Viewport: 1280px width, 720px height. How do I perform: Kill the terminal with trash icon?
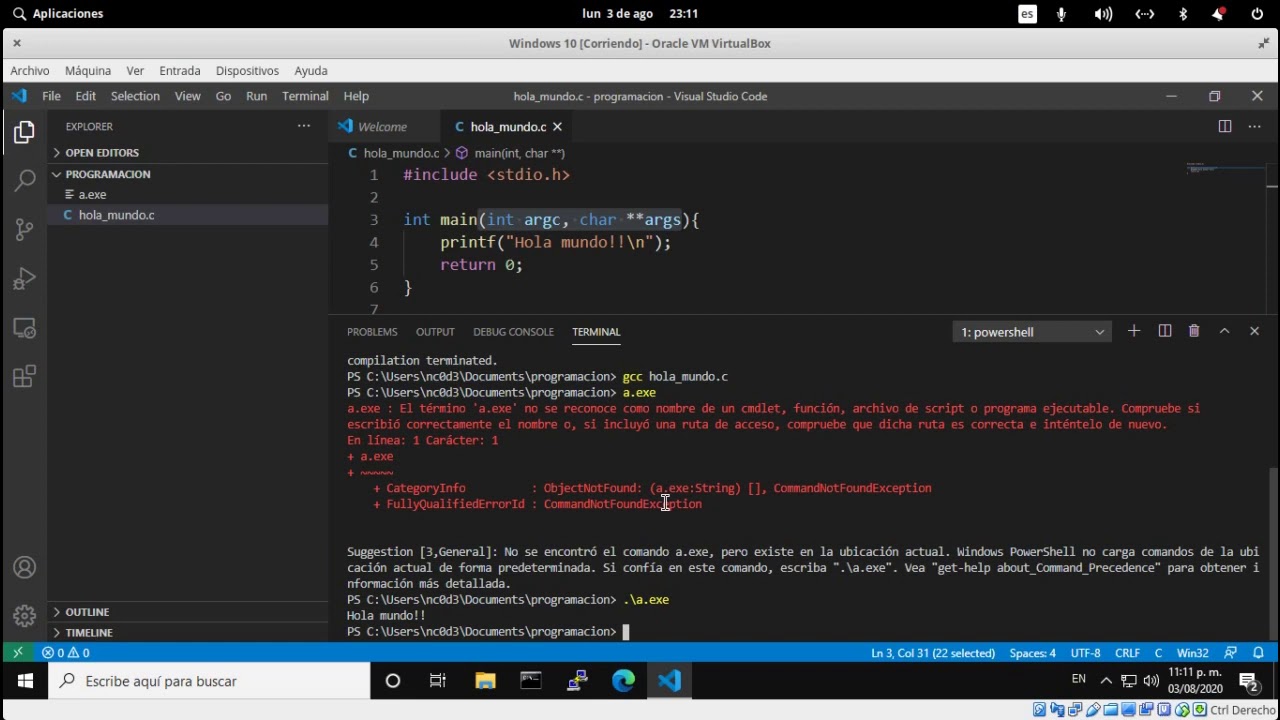[x=1194, y=331]
